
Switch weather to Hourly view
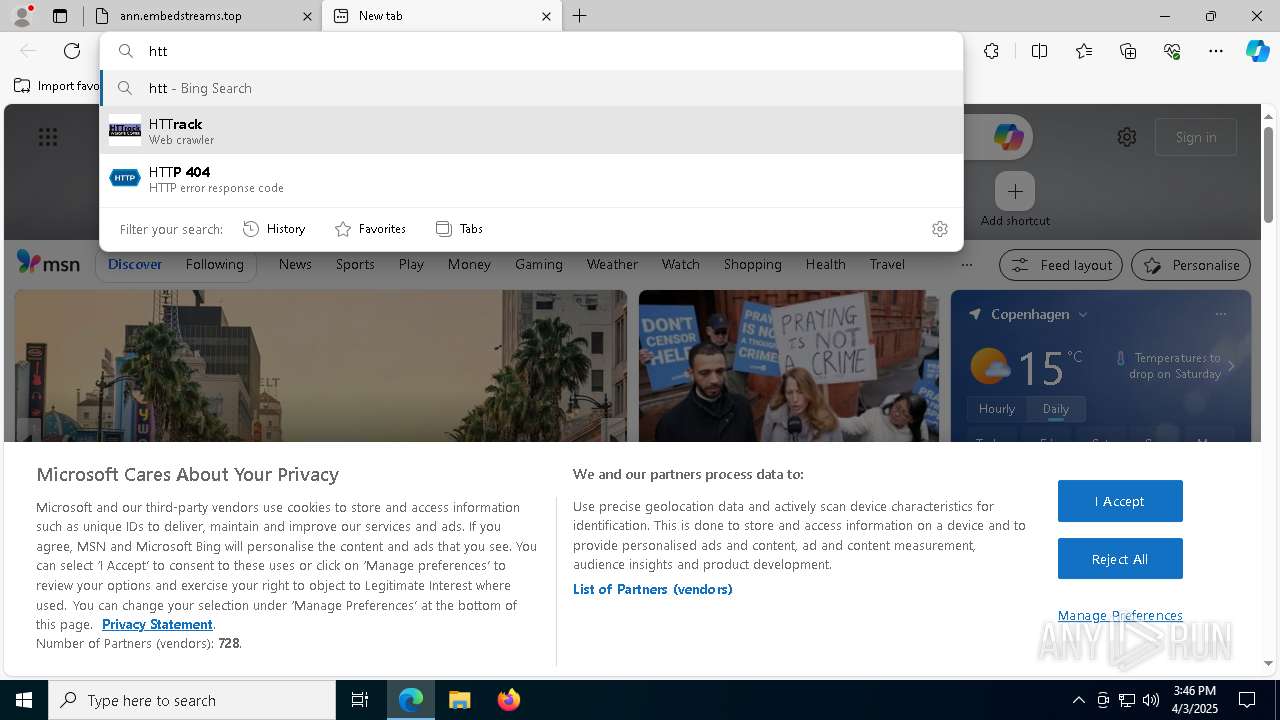click(x=997, y=409)
